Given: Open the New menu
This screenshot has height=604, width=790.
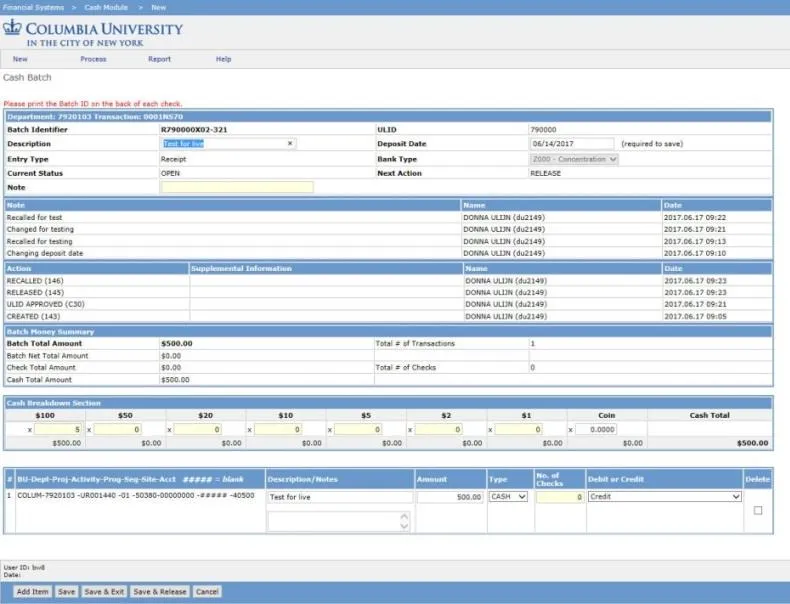Looking at the screenshot, I should click(x=20, y=59).
